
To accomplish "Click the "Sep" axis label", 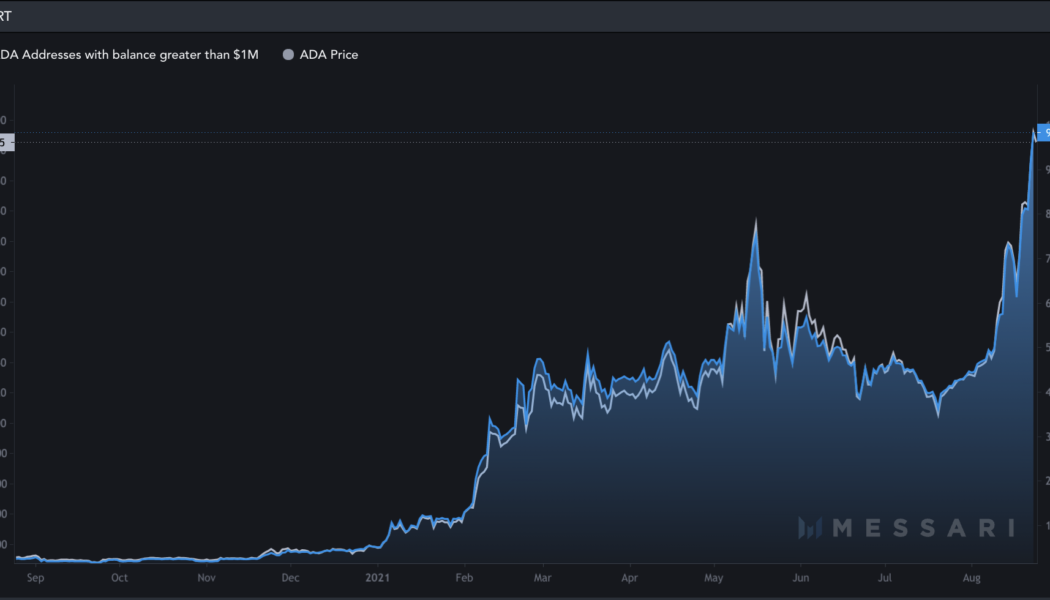I will tap(35, 578).
